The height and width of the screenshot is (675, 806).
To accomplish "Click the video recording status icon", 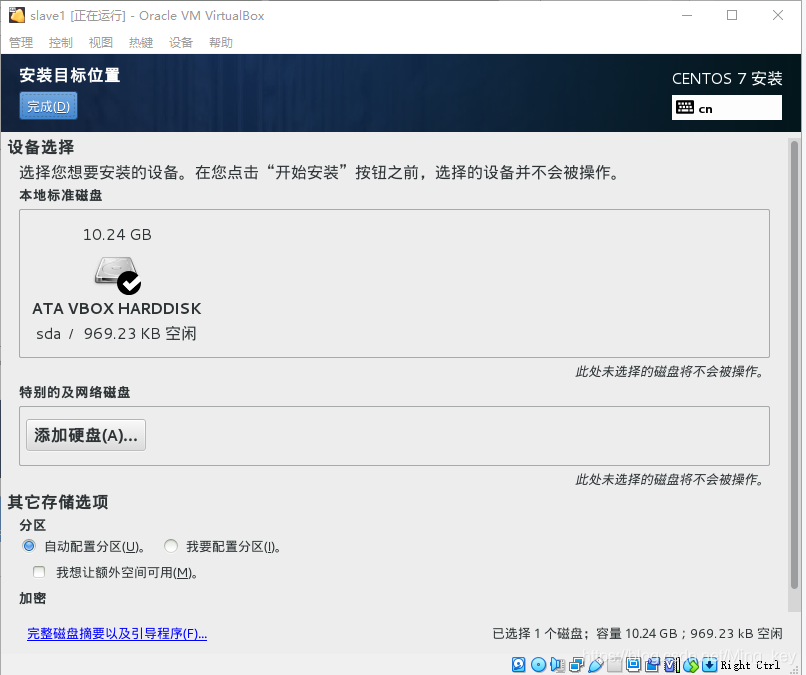I will click(x=652, y=665).
